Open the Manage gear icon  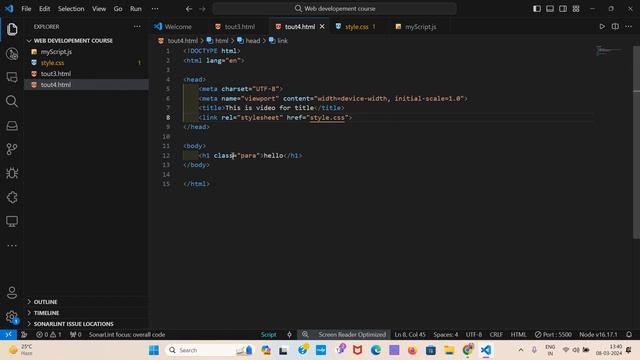[12, 317]
